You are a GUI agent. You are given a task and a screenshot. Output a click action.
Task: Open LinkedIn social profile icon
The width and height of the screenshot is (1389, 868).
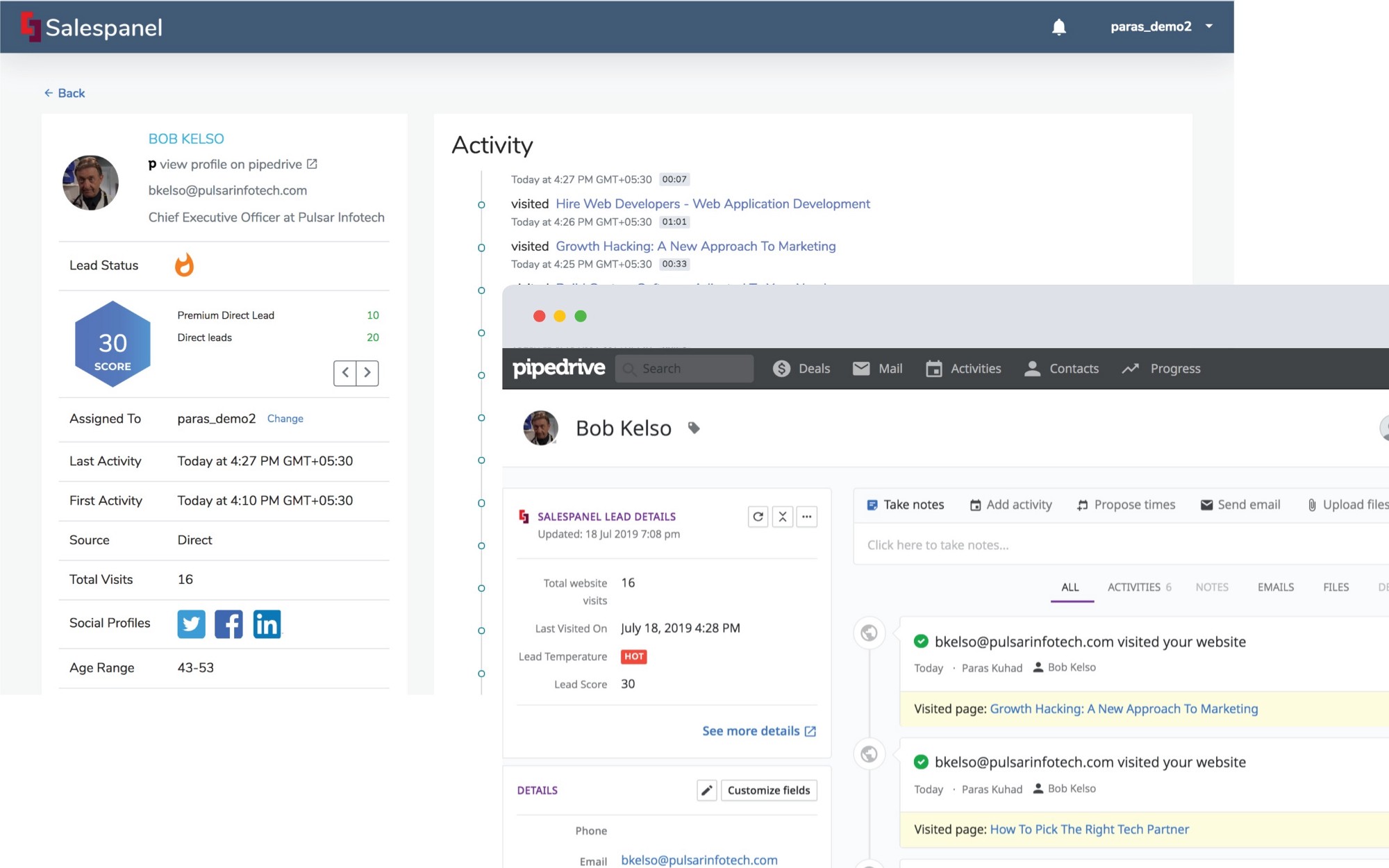(x=267, y=624)
